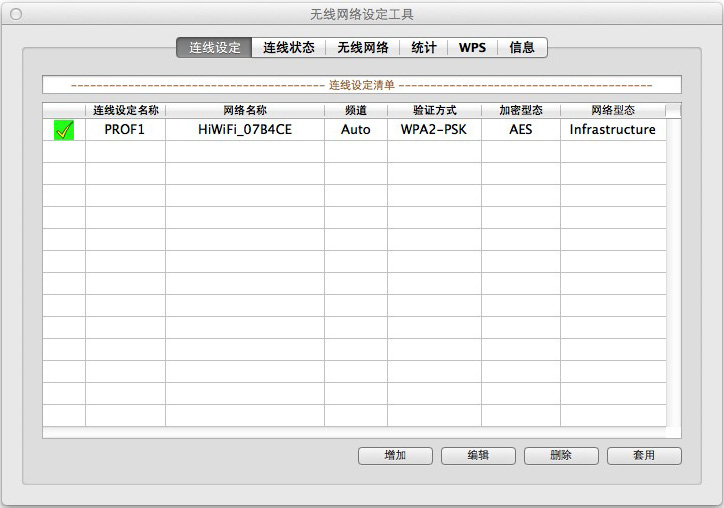The image size is (724, 508).
Task: Sort by 加密型态 column header
Action: 521,110
